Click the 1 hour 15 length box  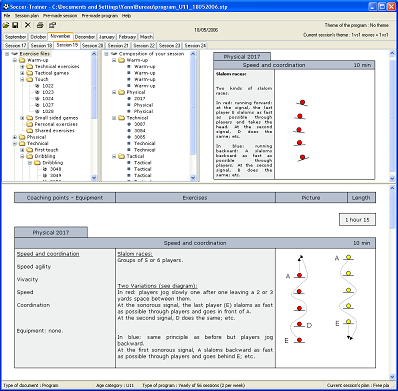(x=357, y=220)
